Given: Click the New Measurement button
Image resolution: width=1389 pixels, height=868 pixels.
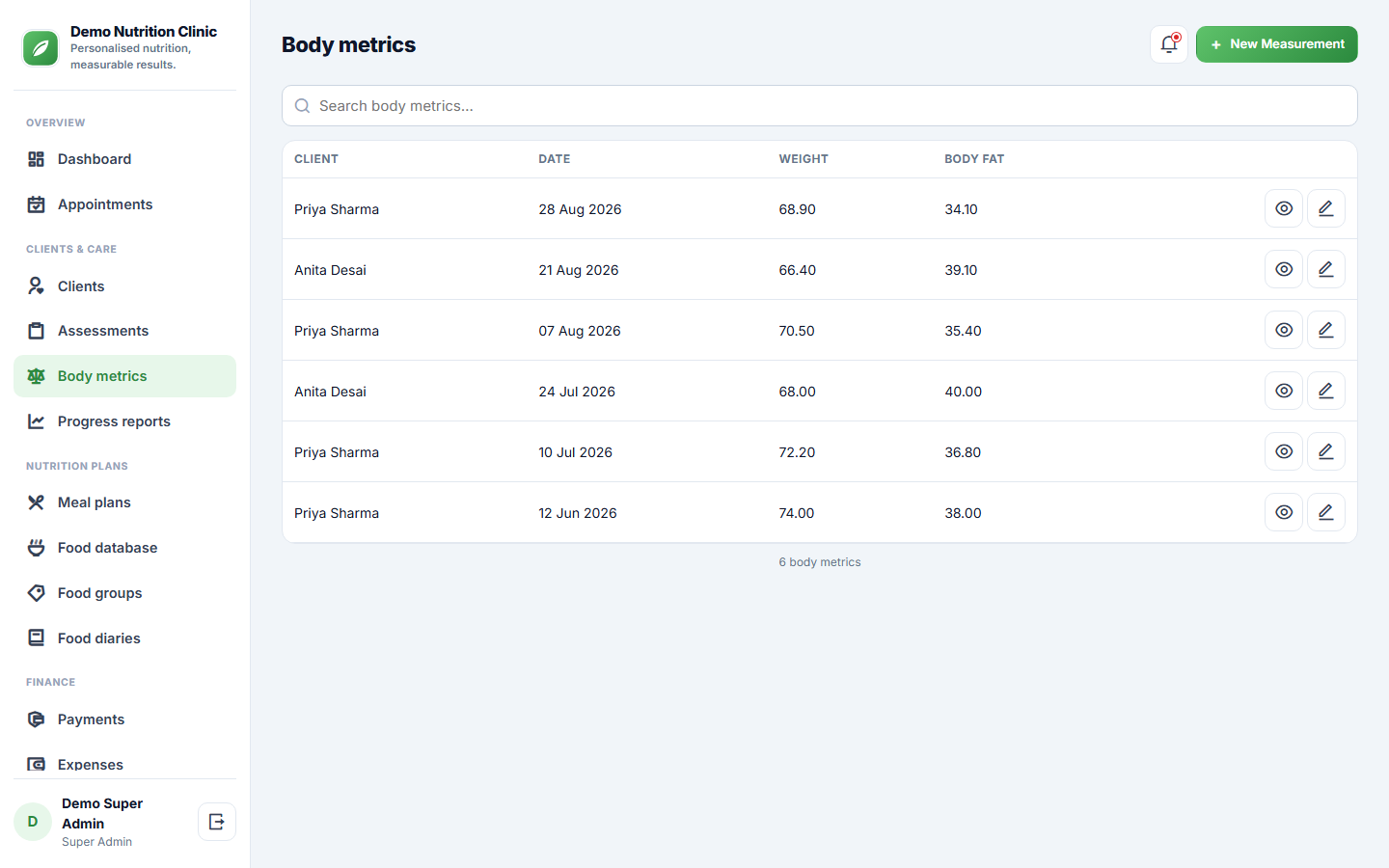Looking at the screenshot, I should pos(1277,44).
